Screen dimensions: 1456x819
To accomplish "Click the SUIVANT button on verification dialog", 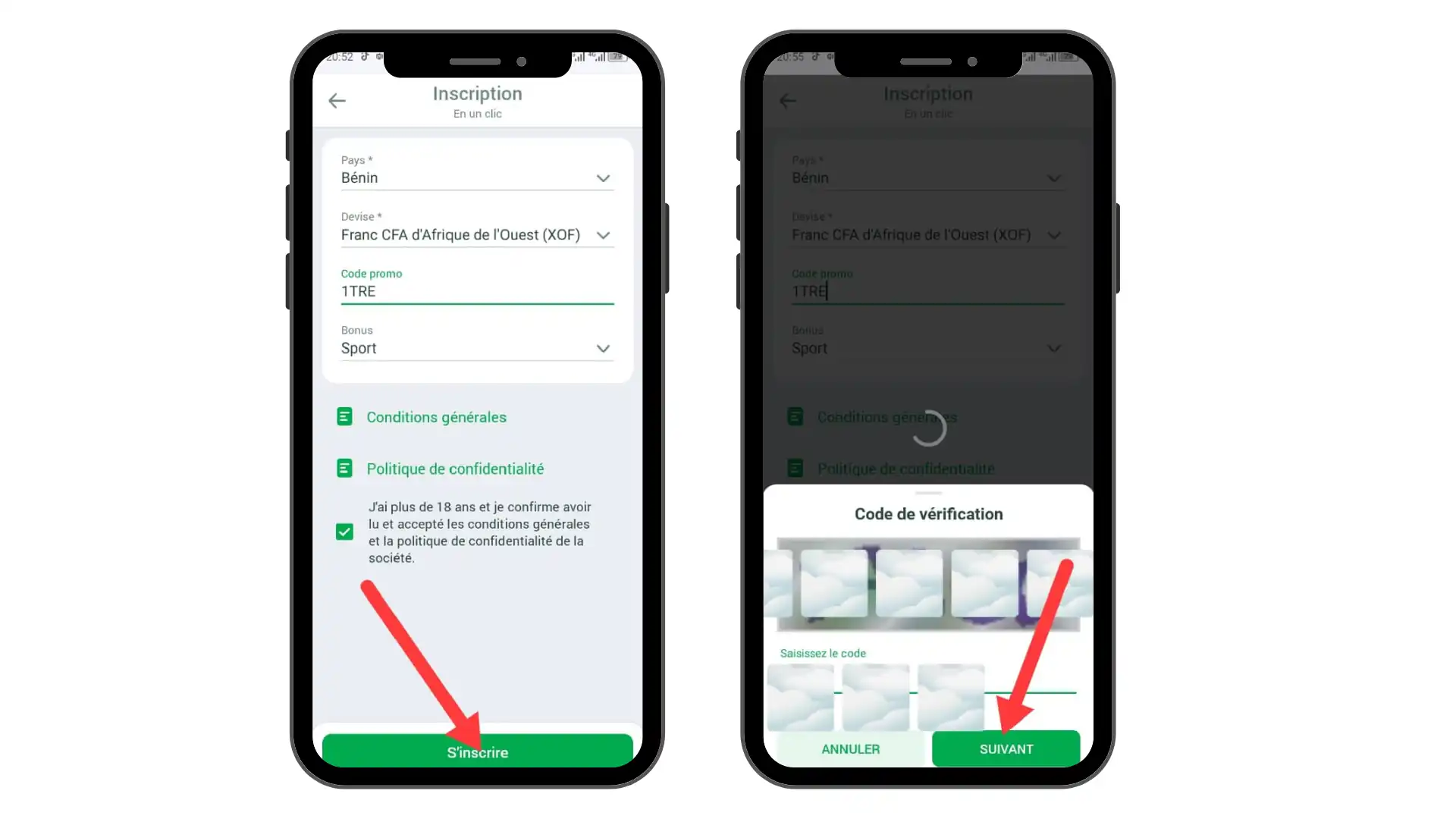I will [x=1006, y=748].
